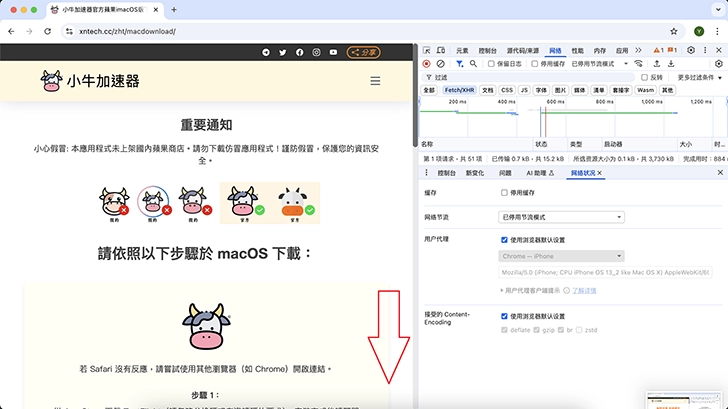This screenshot has height=409, width=728.
Task: Click the 分享 share button
Action: pyautogui.click(x=364, y=52)
